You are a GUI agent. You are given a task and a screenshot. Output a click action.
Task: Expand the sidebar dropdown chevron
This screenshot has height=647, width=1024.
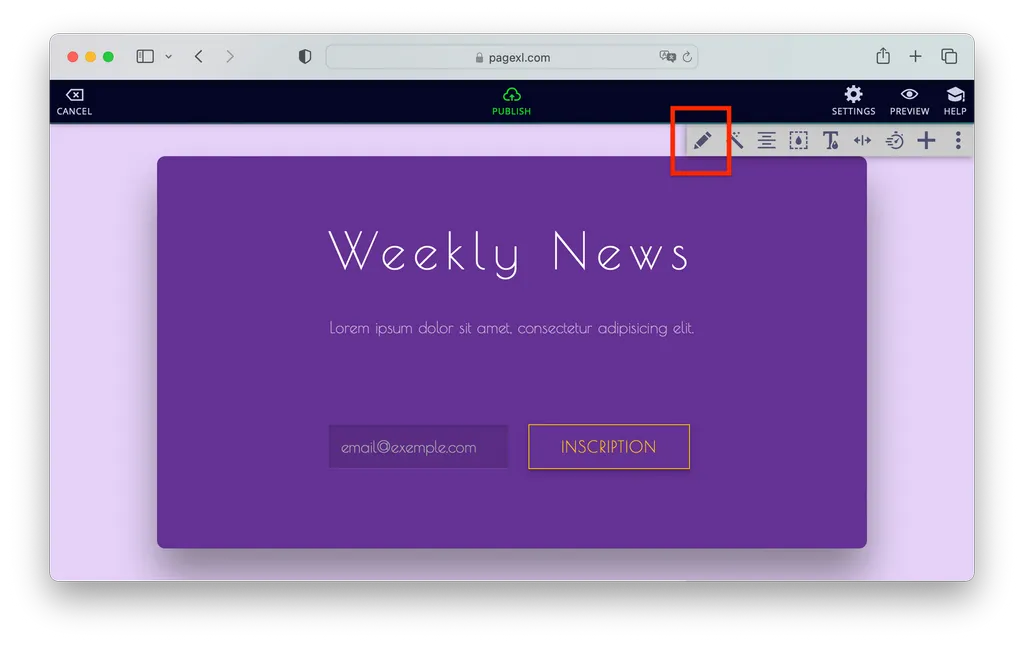point(168,57)
